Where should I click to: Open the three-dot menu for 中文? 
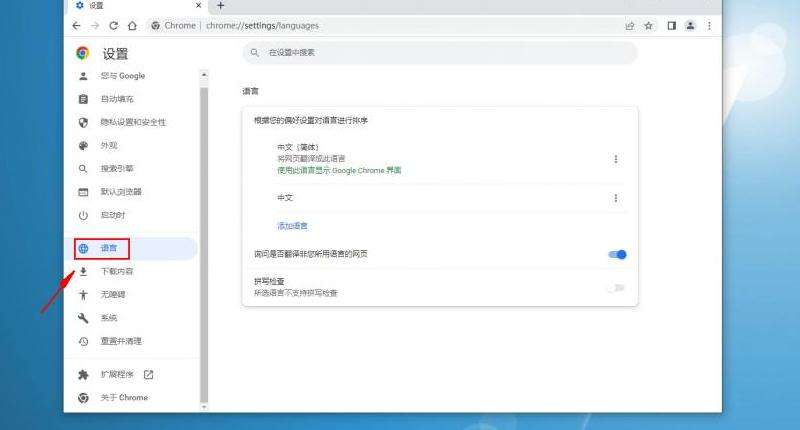coord(615,198)
